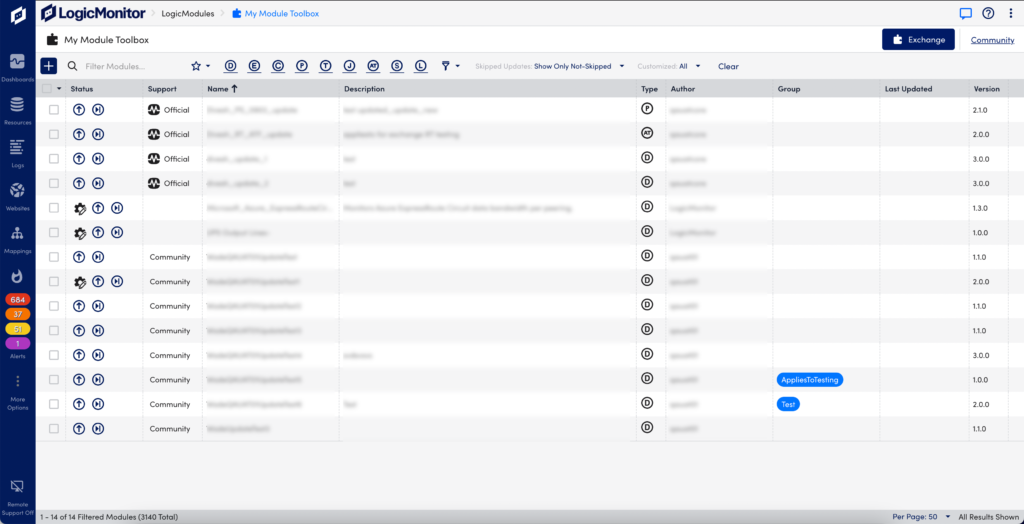Filter by SNMP SysOID (S) type icon
The width and height of the screenshot is (1024, 524).
tap(396, 66)
